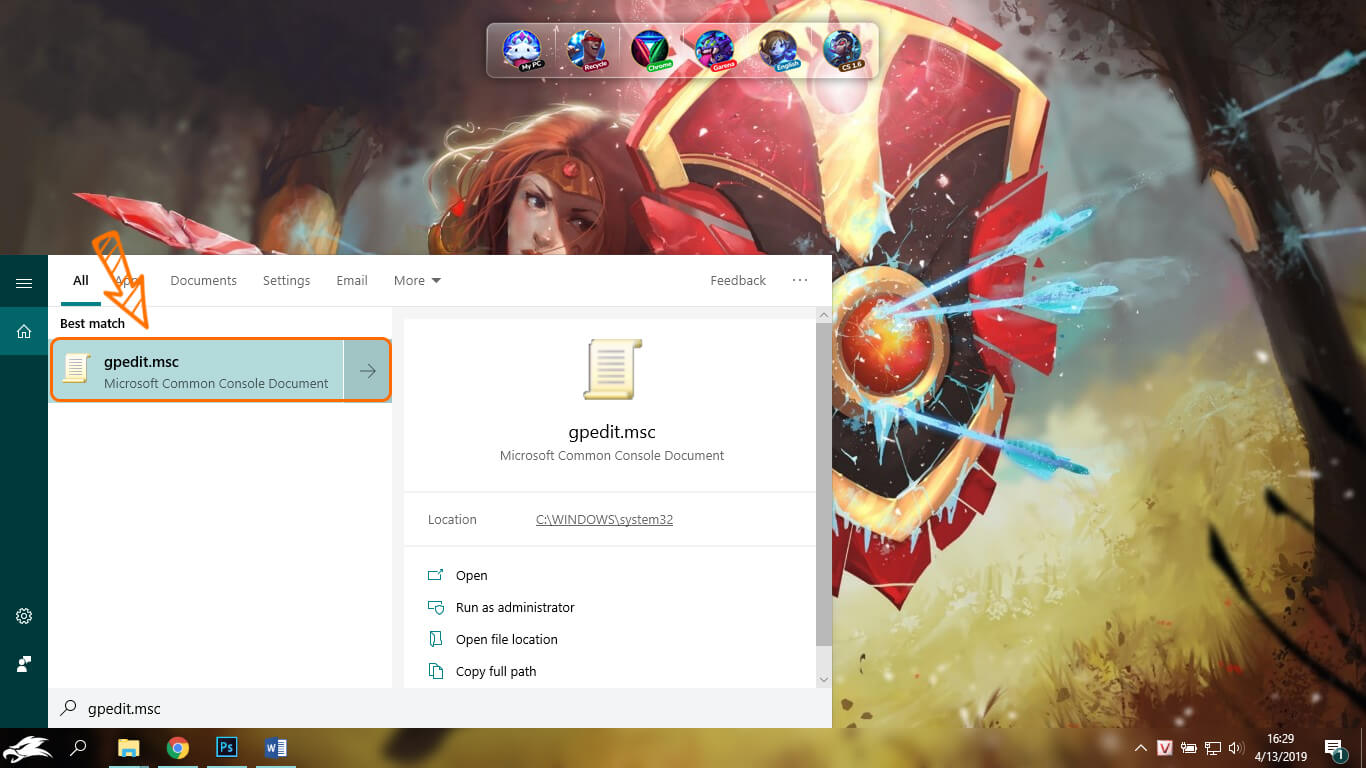Image resolution: width=1366 pixels, height=768 pixels.
Task: Open the Recycle dock icon
Action: coord(586,50)
